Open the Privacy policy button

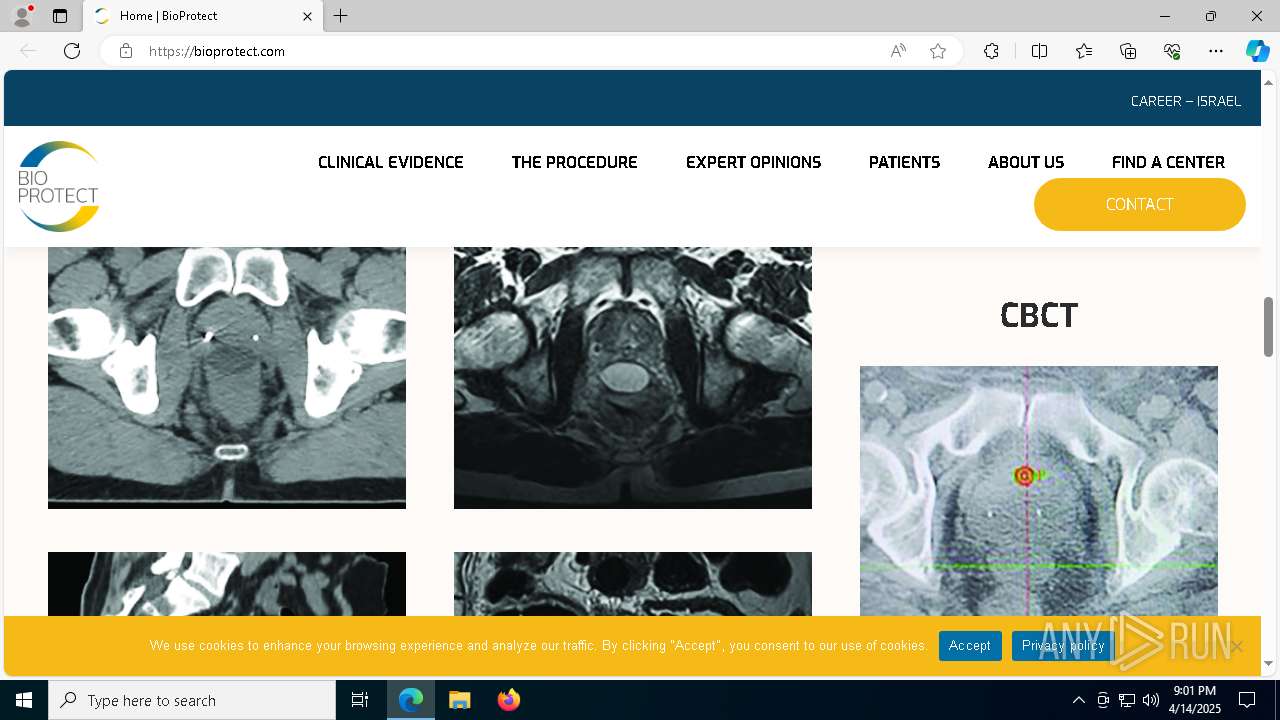1063,646
